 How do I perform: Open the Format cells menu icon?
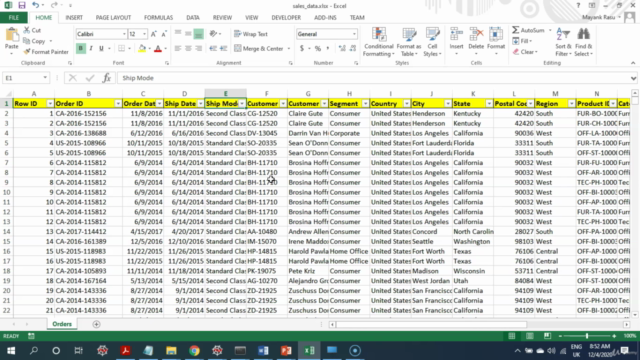(496, 34)
